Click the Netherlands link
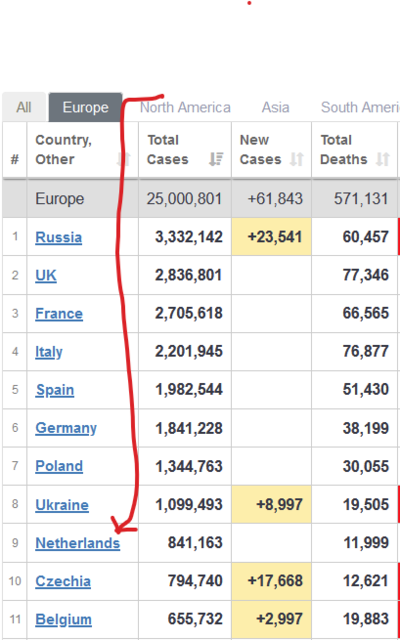 (78, 543)
